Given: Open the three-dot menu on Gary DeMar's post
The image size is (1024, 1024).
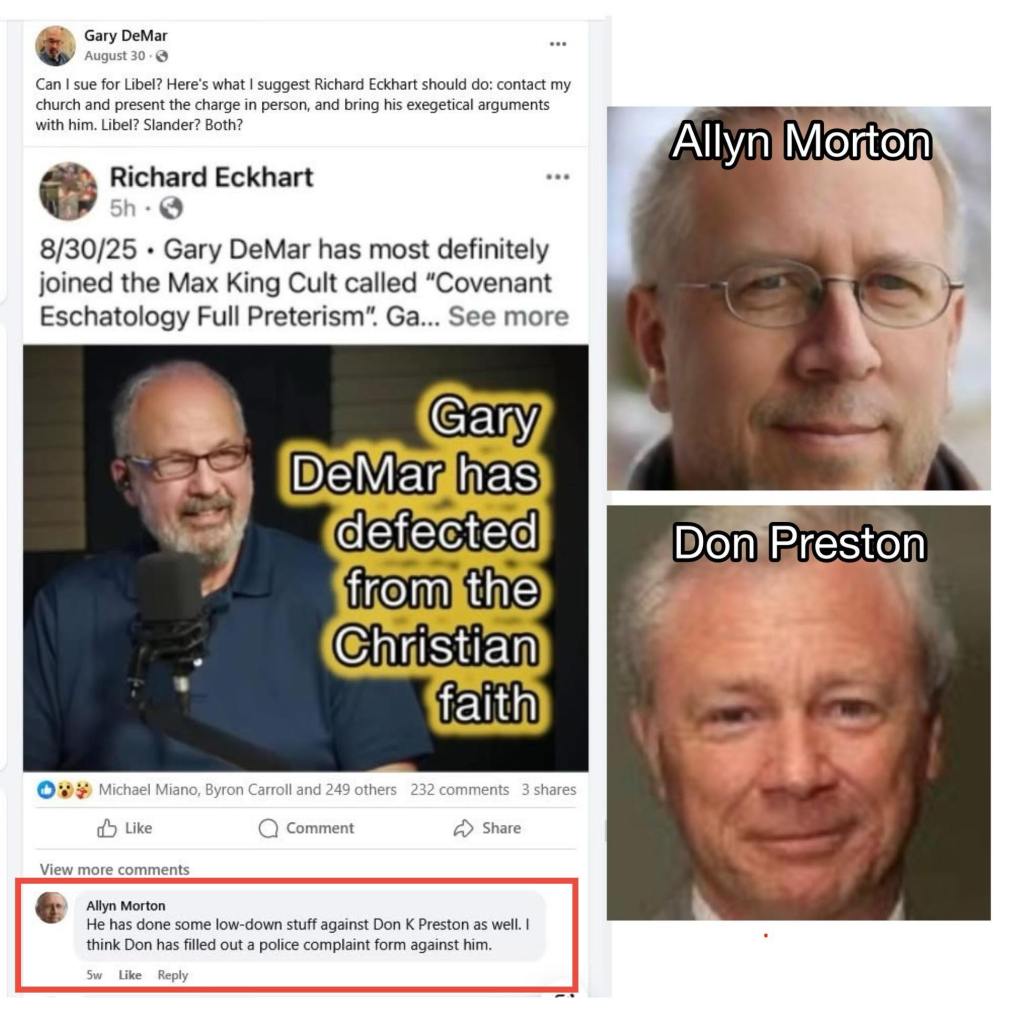Looking at the screenshot, I should coord(558,44).
